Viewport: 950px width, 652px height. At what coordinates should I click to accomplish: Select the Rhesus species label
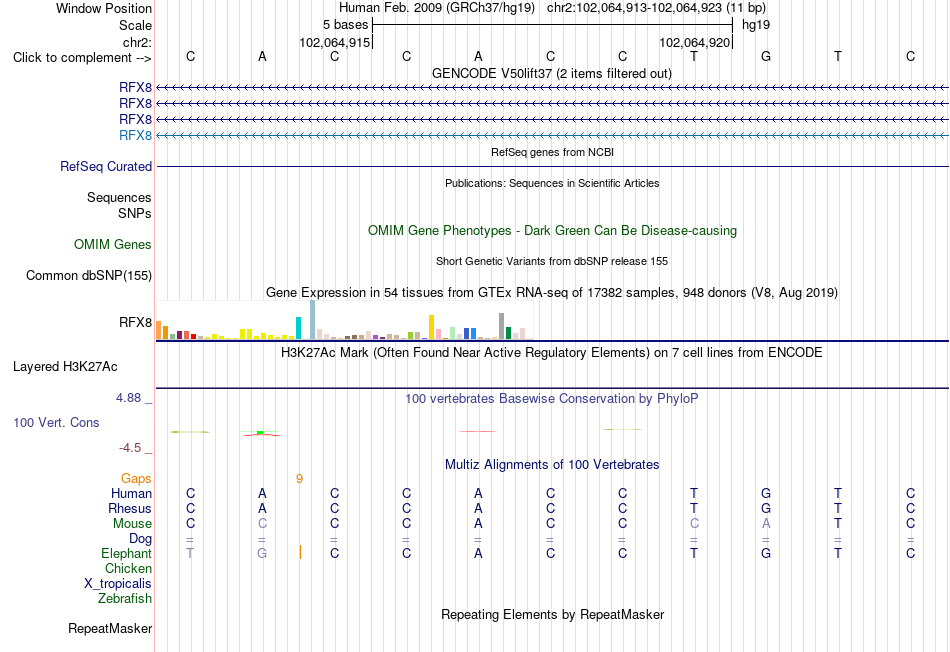click(x=130, y=508)
